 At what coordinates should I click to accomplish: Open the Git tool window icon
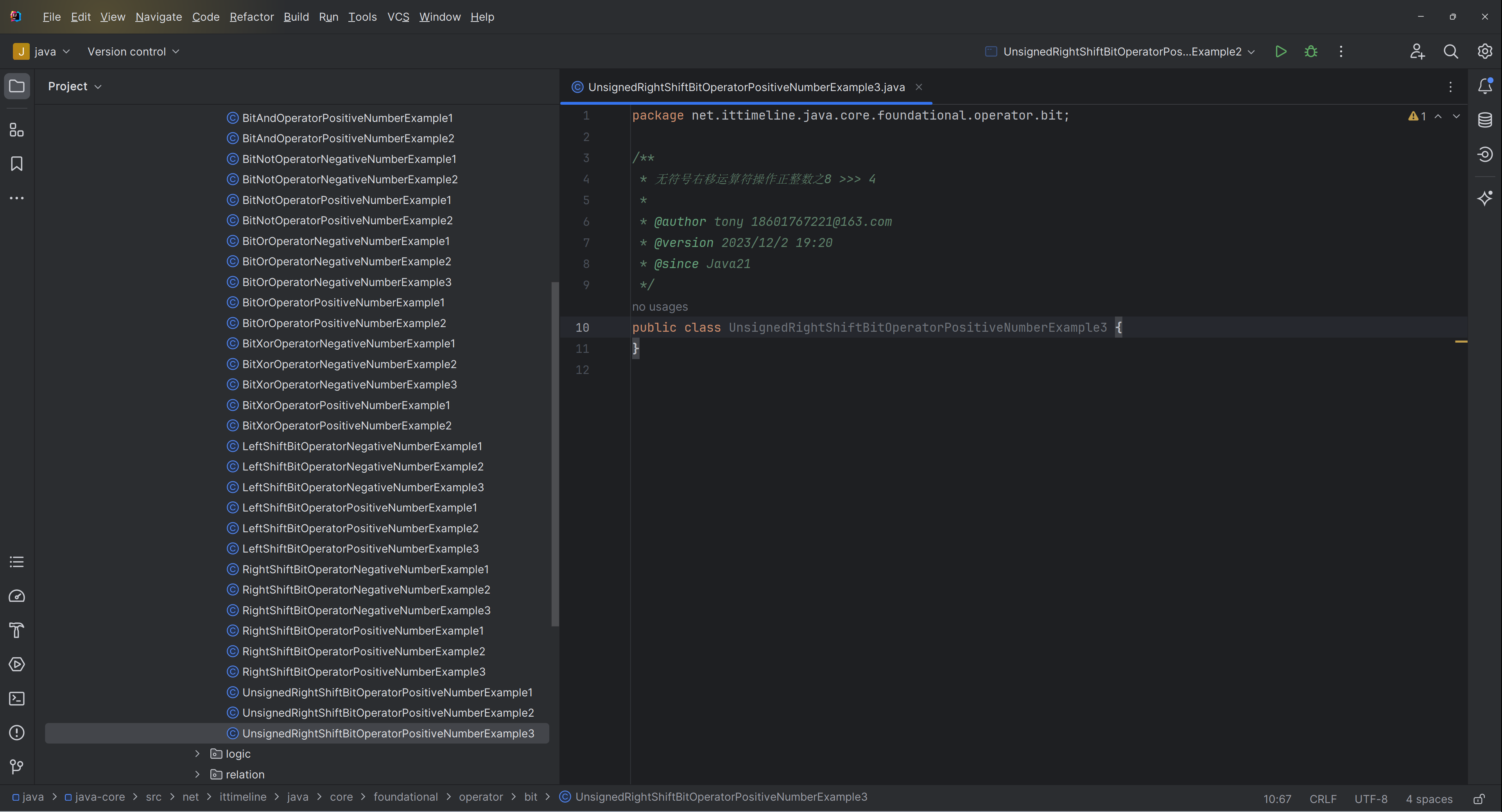point(17,767)
